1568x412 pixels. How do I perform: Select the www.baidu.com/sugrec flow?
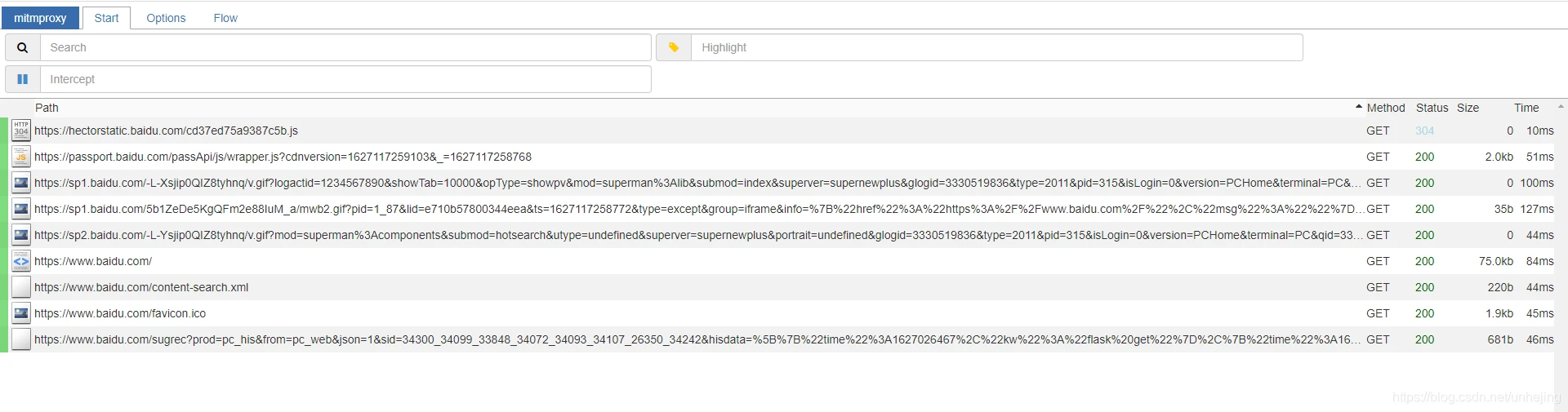[777, 339]
